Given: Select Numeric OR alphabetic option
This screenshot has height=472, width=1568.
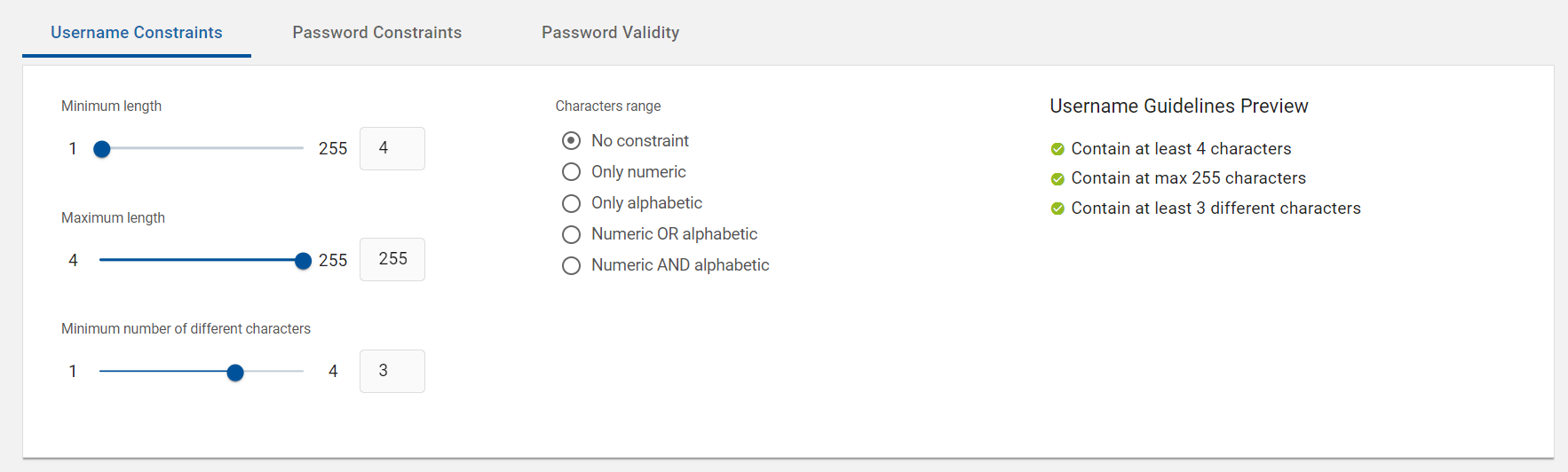Looking at the screenshot, I should point(572,234).
